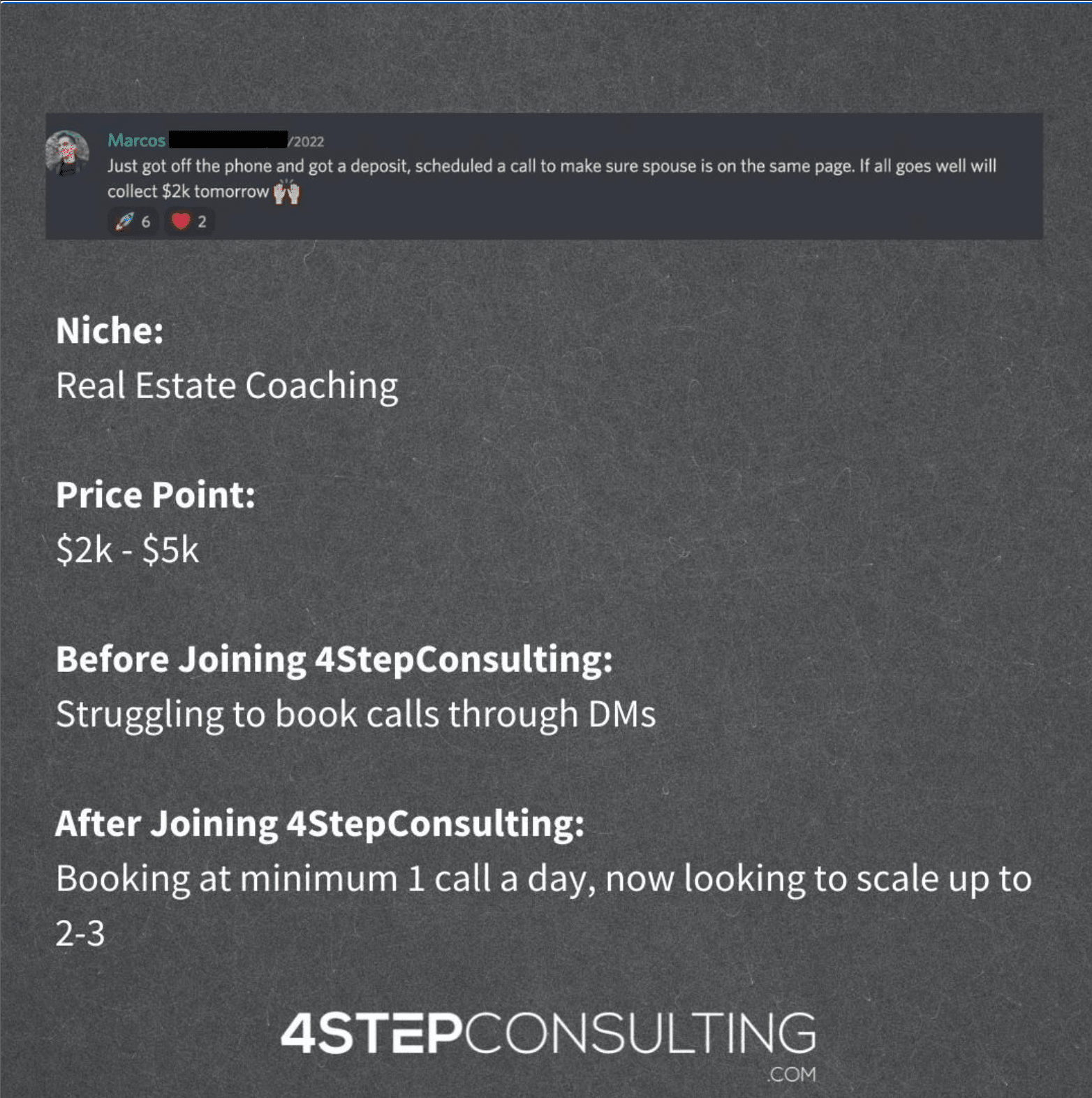This screenshot has height=1098, width=1092.
Task: Click the 4STEPCONSULTING logo
Action: pos(548,1033)
